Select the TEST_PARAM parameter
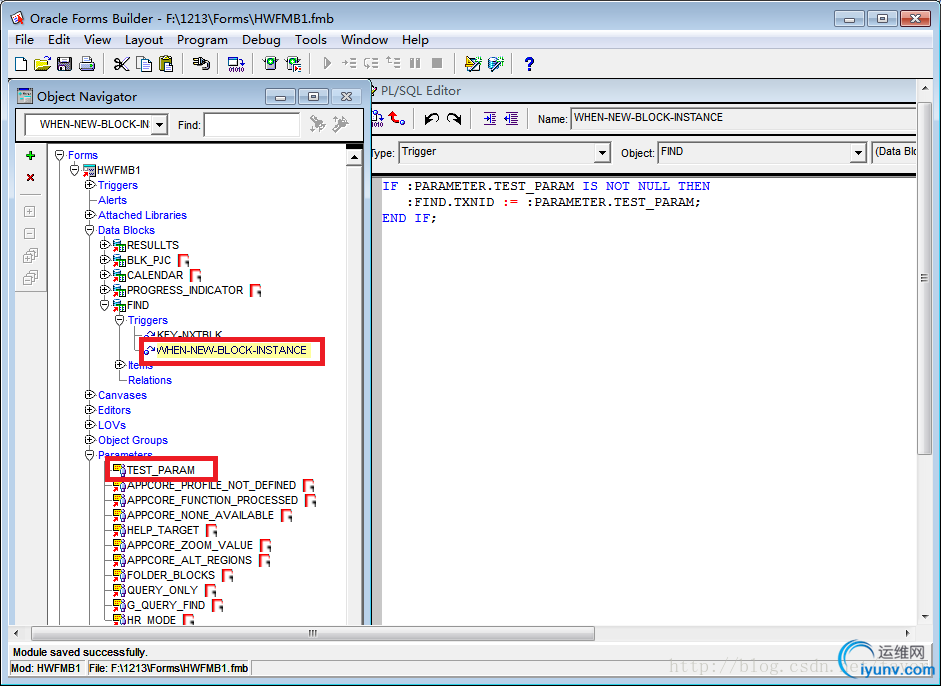This screenshot has width=941, height=686. click(x=161, y=470)
